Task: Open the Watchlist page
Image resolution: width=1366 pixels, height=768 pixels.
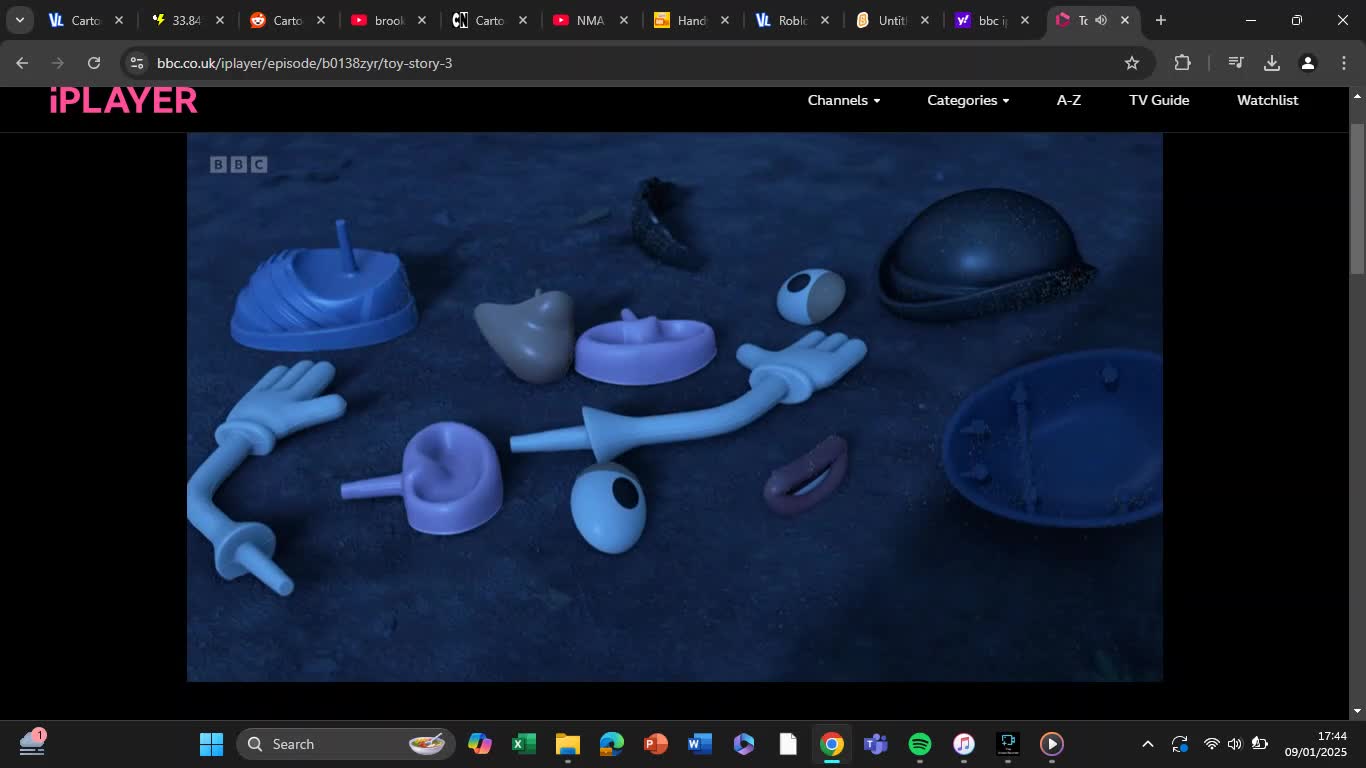Action: pyautogui.click(x=1267, y=100)
